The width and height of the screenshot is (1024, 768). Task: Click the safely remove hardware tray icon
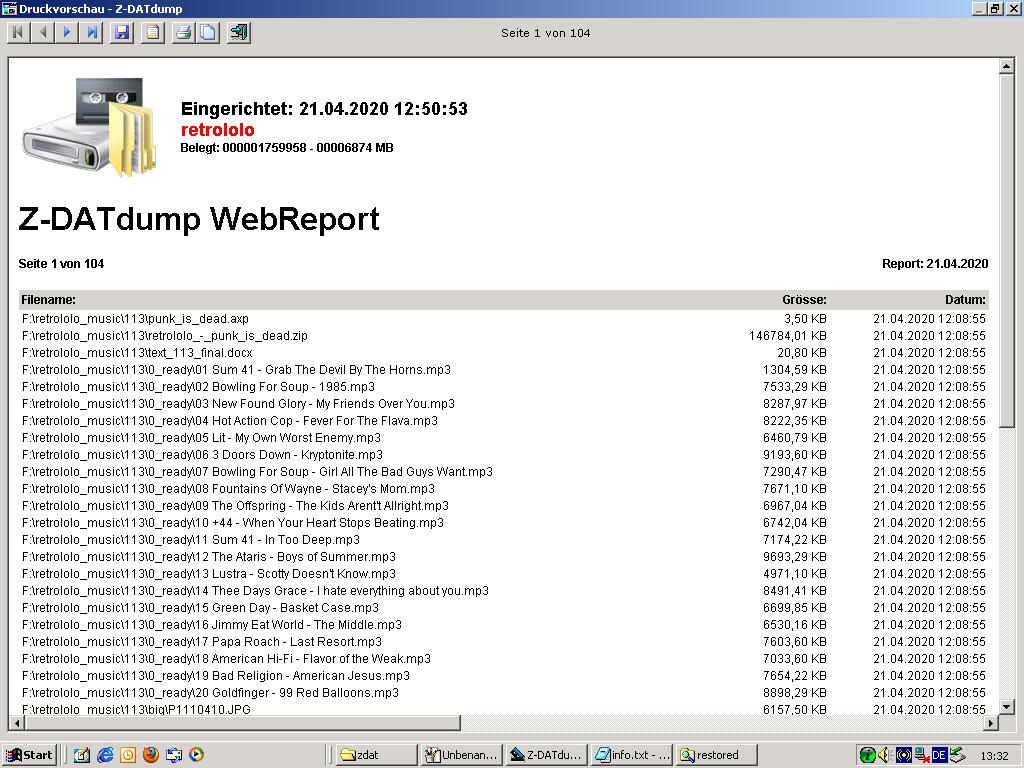pos(957,755)
